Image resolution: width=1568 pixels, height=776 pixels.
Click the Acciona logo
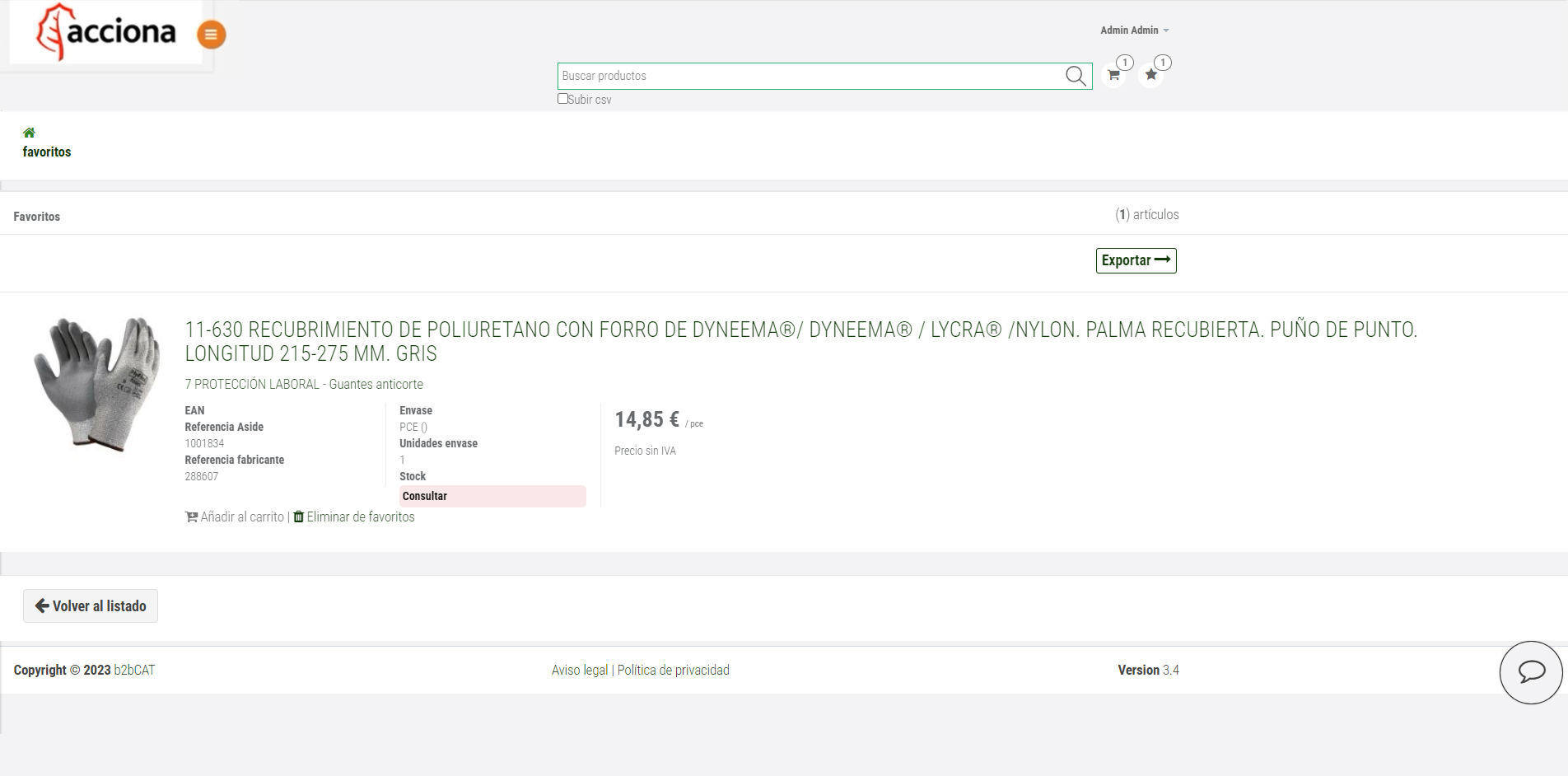coord(106,33)
